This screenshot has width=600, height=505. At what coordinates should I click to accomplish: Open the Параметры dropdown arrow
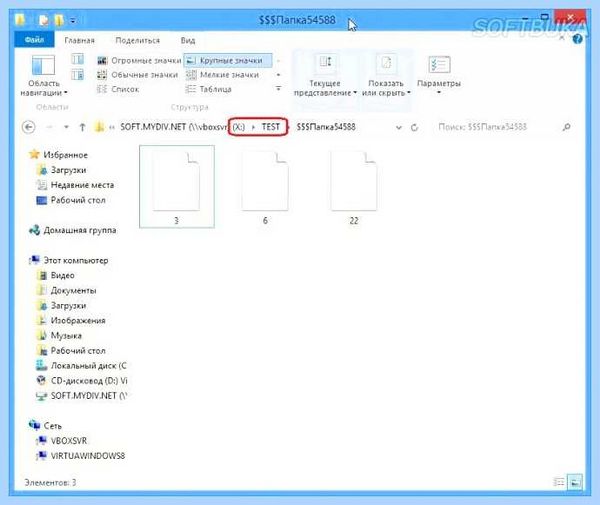(439, 93)
